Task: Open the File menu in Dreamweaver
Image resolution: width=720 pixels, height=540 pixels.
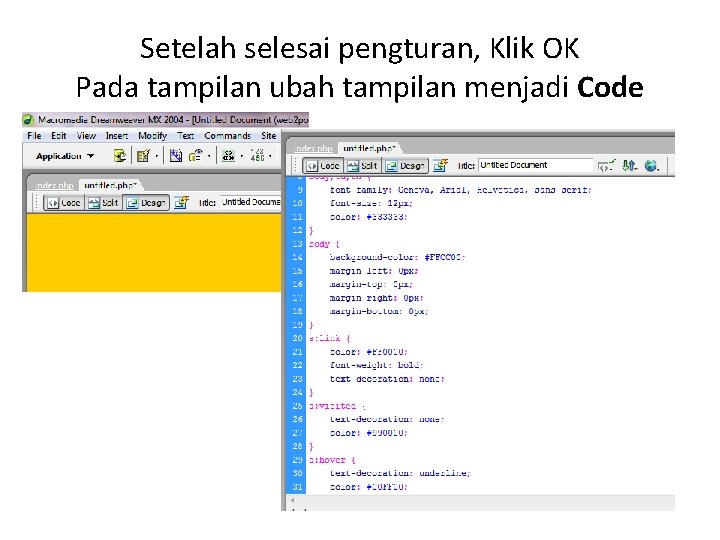Action: (34, 136)
